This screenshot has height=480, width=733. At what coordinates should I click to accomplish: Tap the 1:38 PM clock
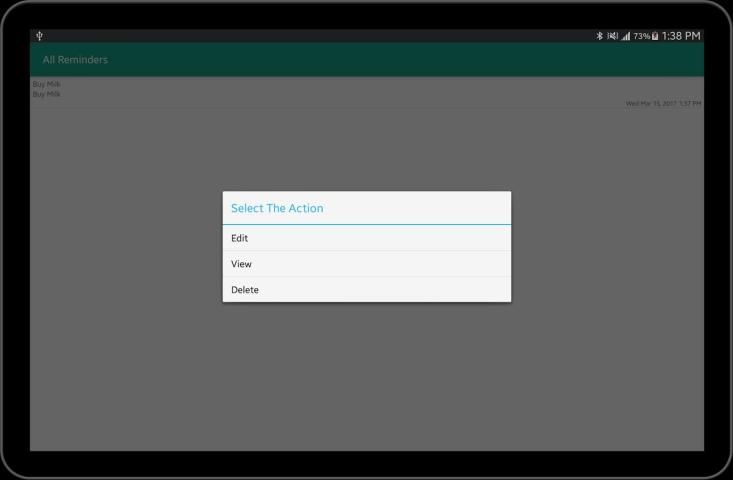point(681,36)
